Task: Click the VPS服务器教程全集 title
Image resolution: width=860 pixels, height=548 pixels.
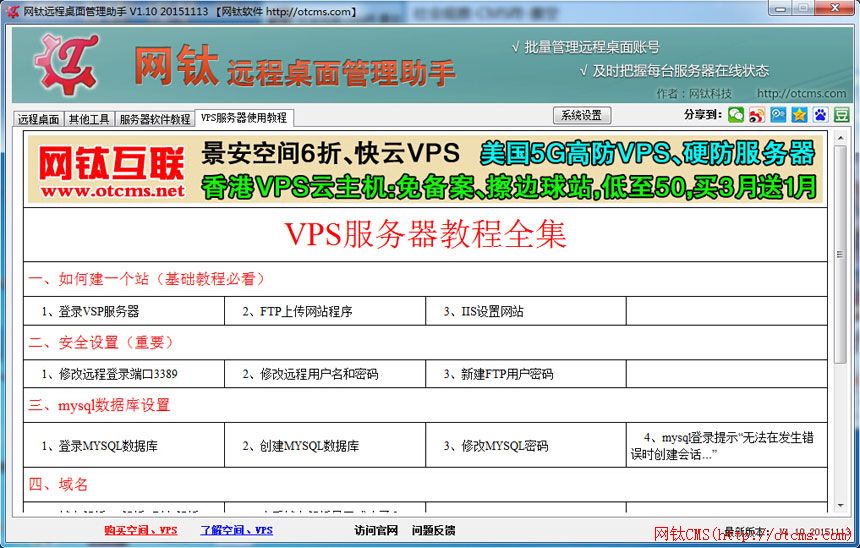Action: [426, 234]
